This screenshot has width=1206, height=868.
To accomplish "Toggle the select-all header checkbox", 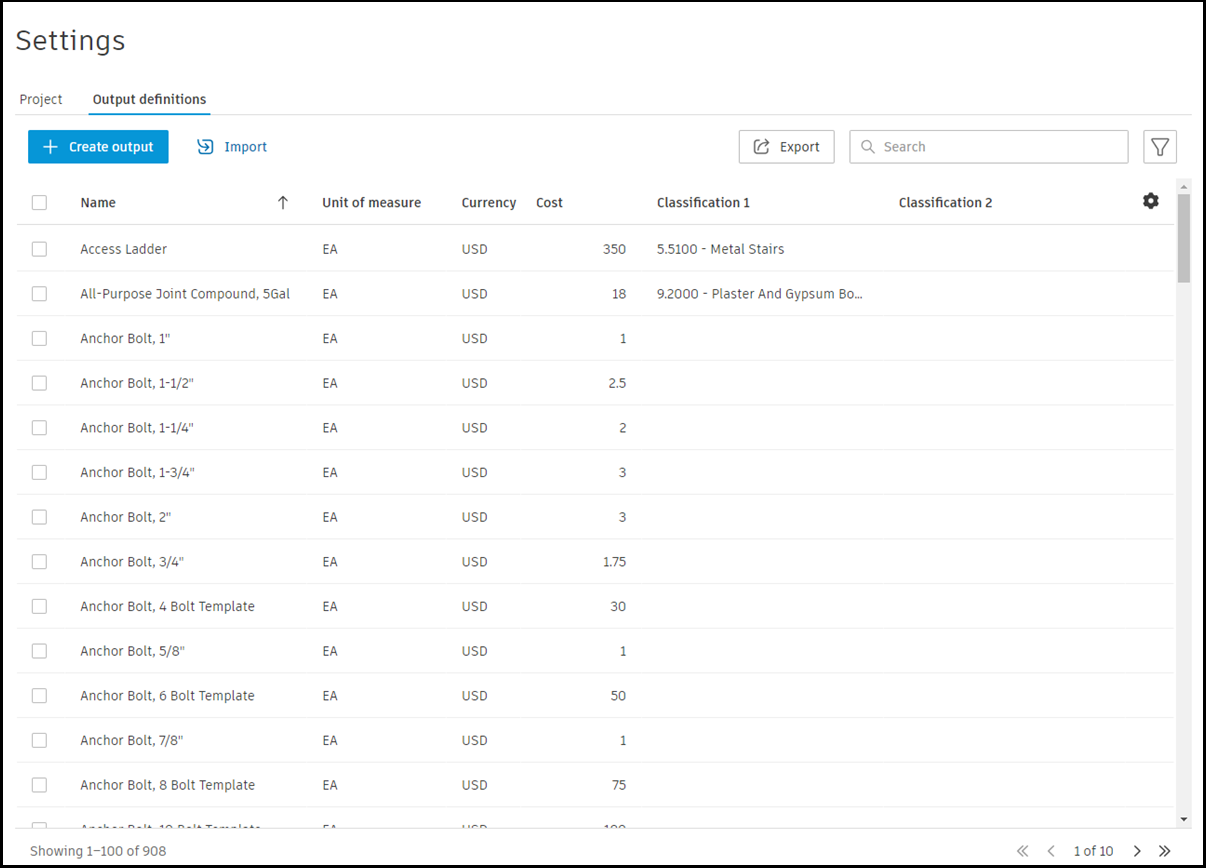I will pyautogui.click(x=39, y=203).
